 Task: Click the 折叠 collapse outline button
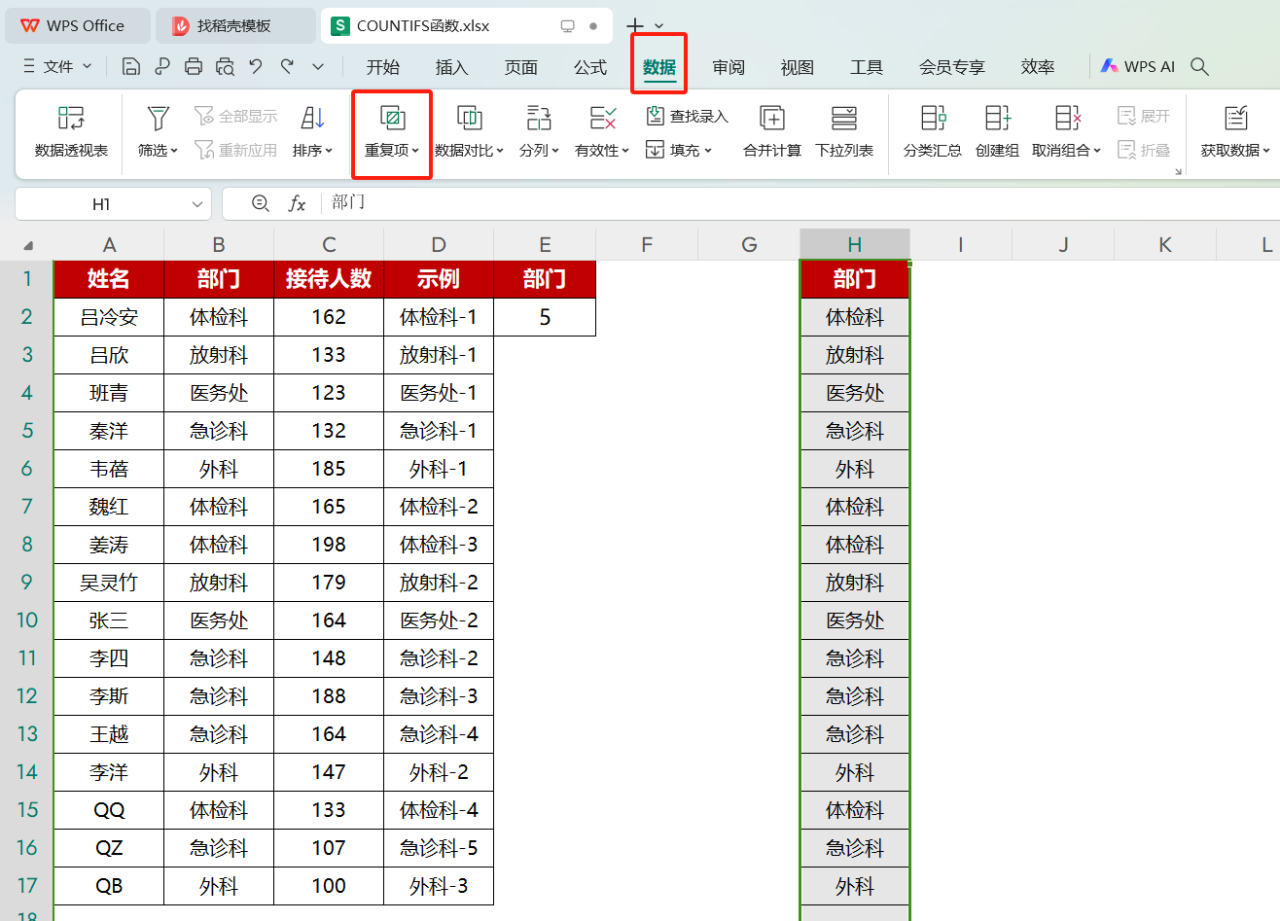(1143, 150)
